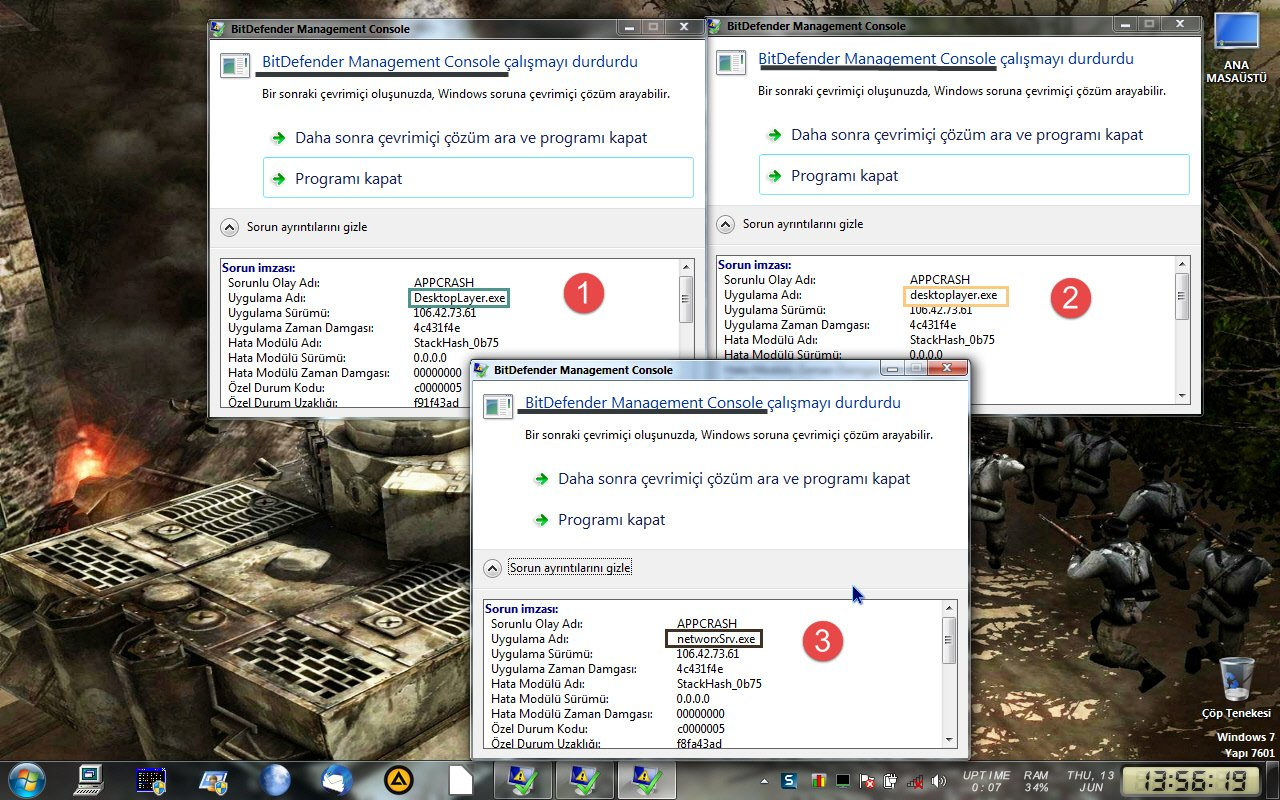Open the blank white document taskbar icon
This screenshot has width=1280, height=800.
point(460,779)
